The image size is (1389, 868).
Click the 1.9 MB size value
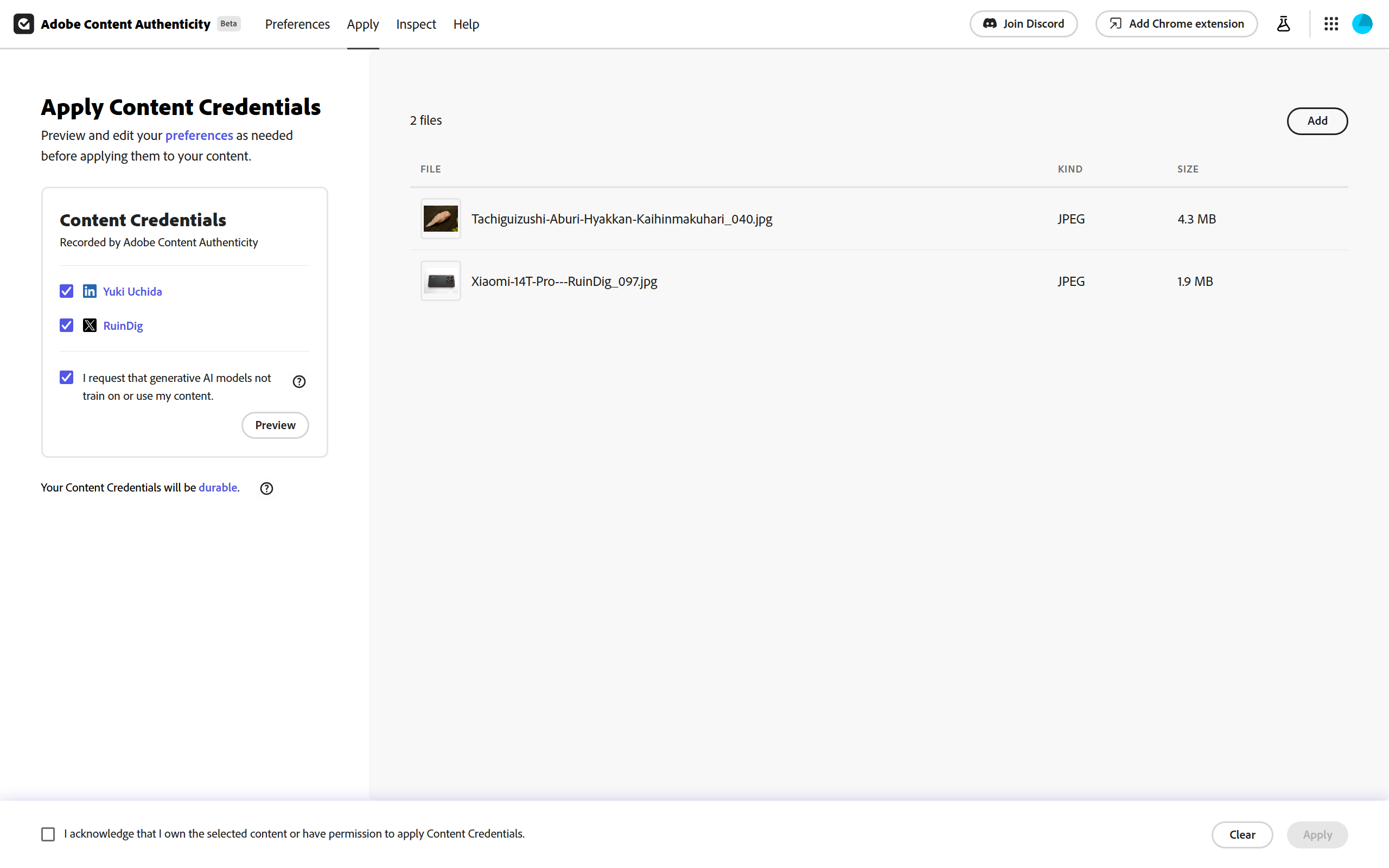pyautogui.click(x=1195, y=282)
